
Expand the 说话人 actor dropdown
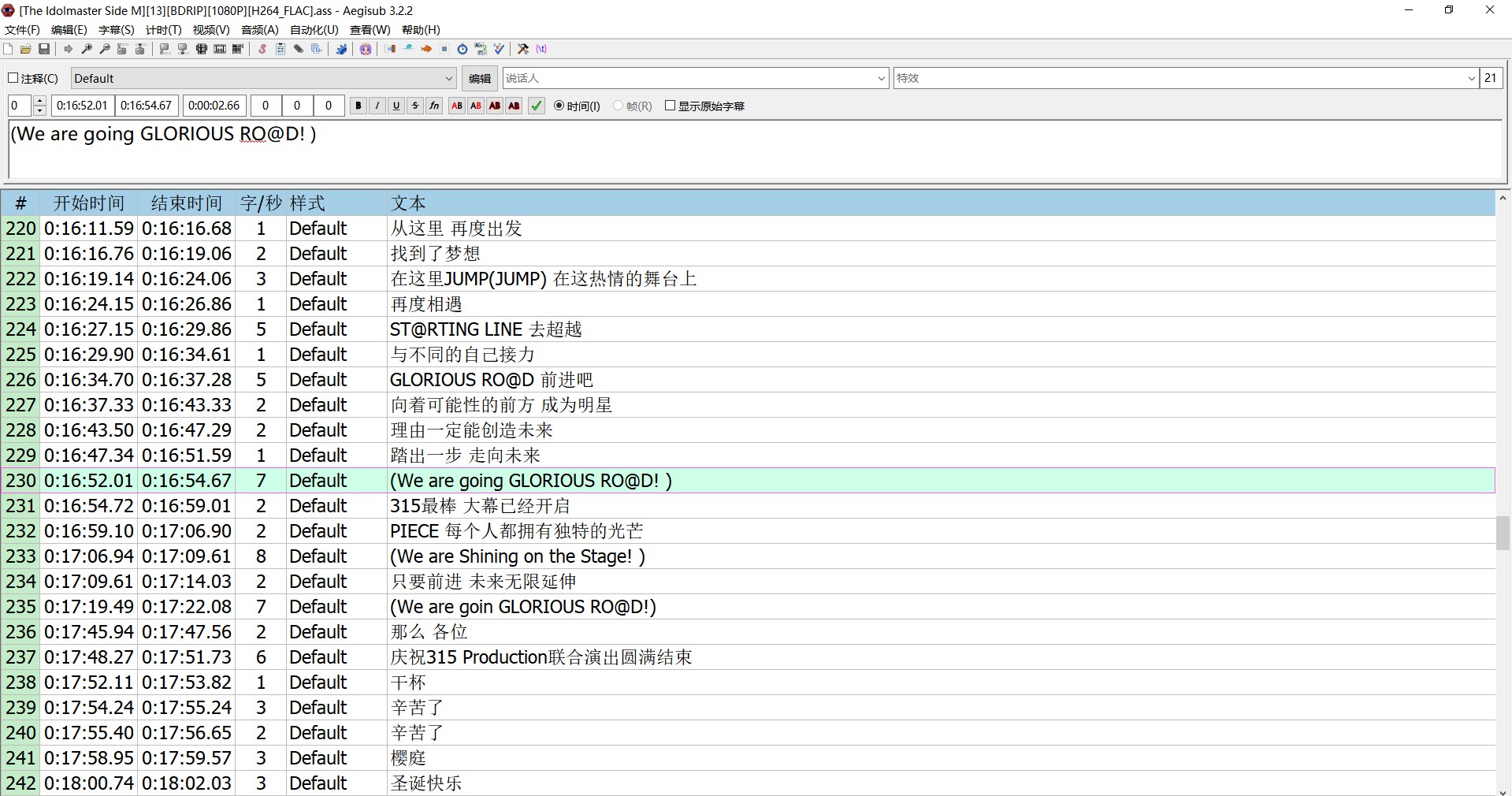tap(882, 78)
